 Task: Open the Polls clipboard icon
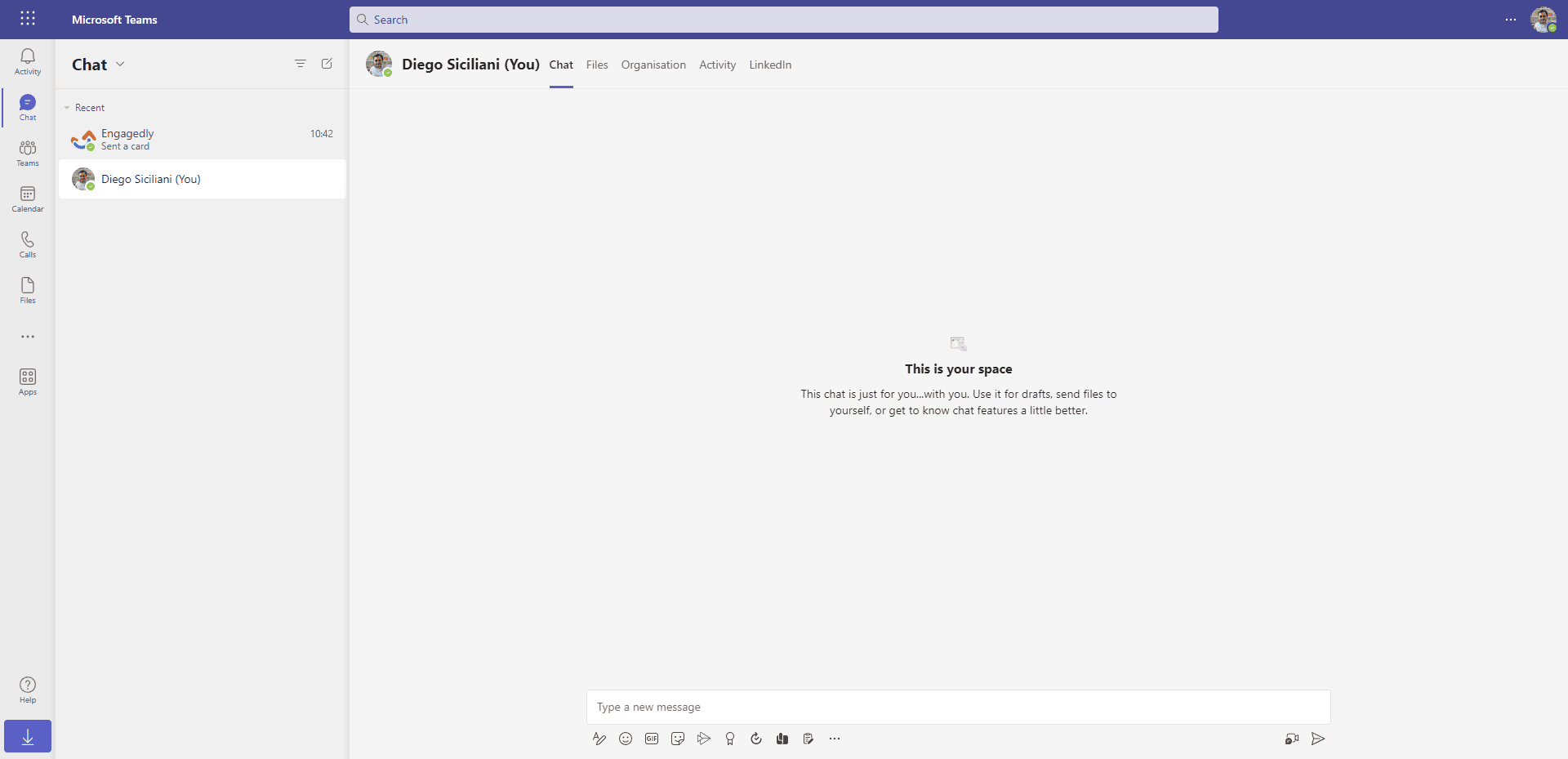(x=808, y=739)
